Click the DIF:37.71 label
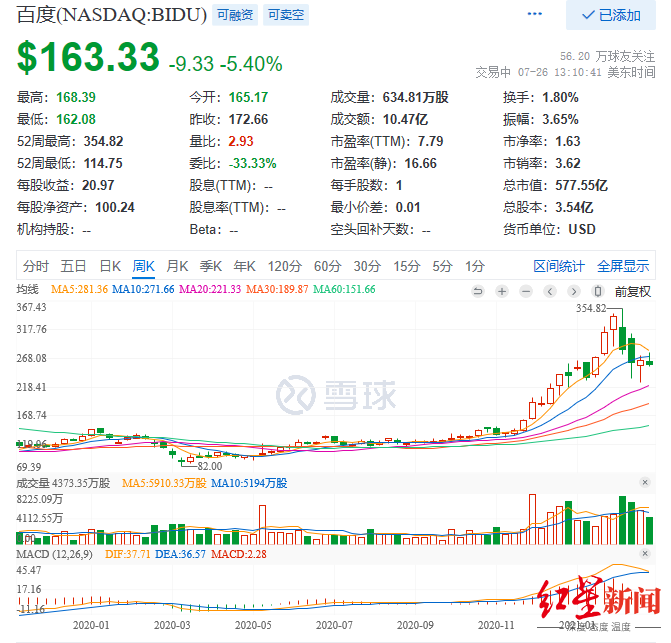Viewport: 671px width, 643px height. [128, 554]
